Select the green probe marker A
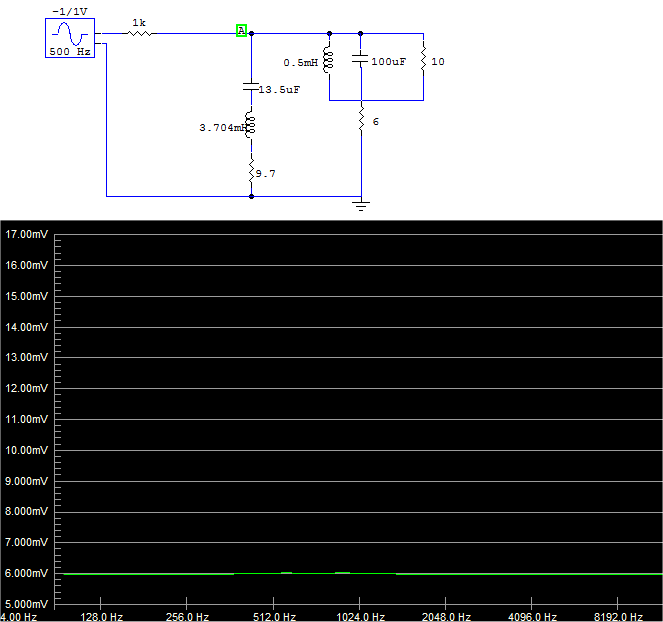Screen dimensions: 663x622 [x=241, y=30]
